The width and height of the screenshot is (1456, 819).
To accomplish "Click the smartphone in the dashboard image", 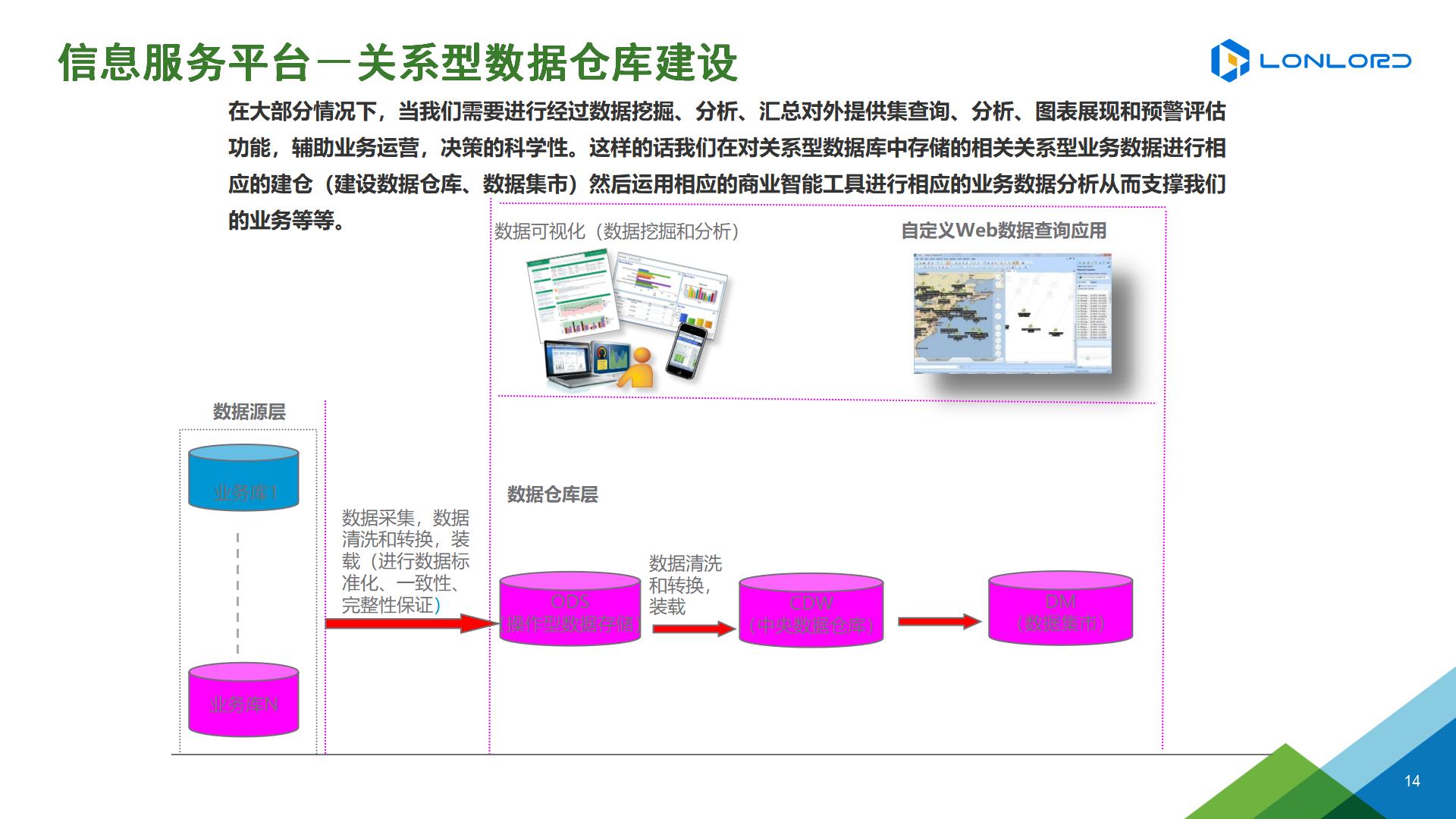I will [686, 350].
